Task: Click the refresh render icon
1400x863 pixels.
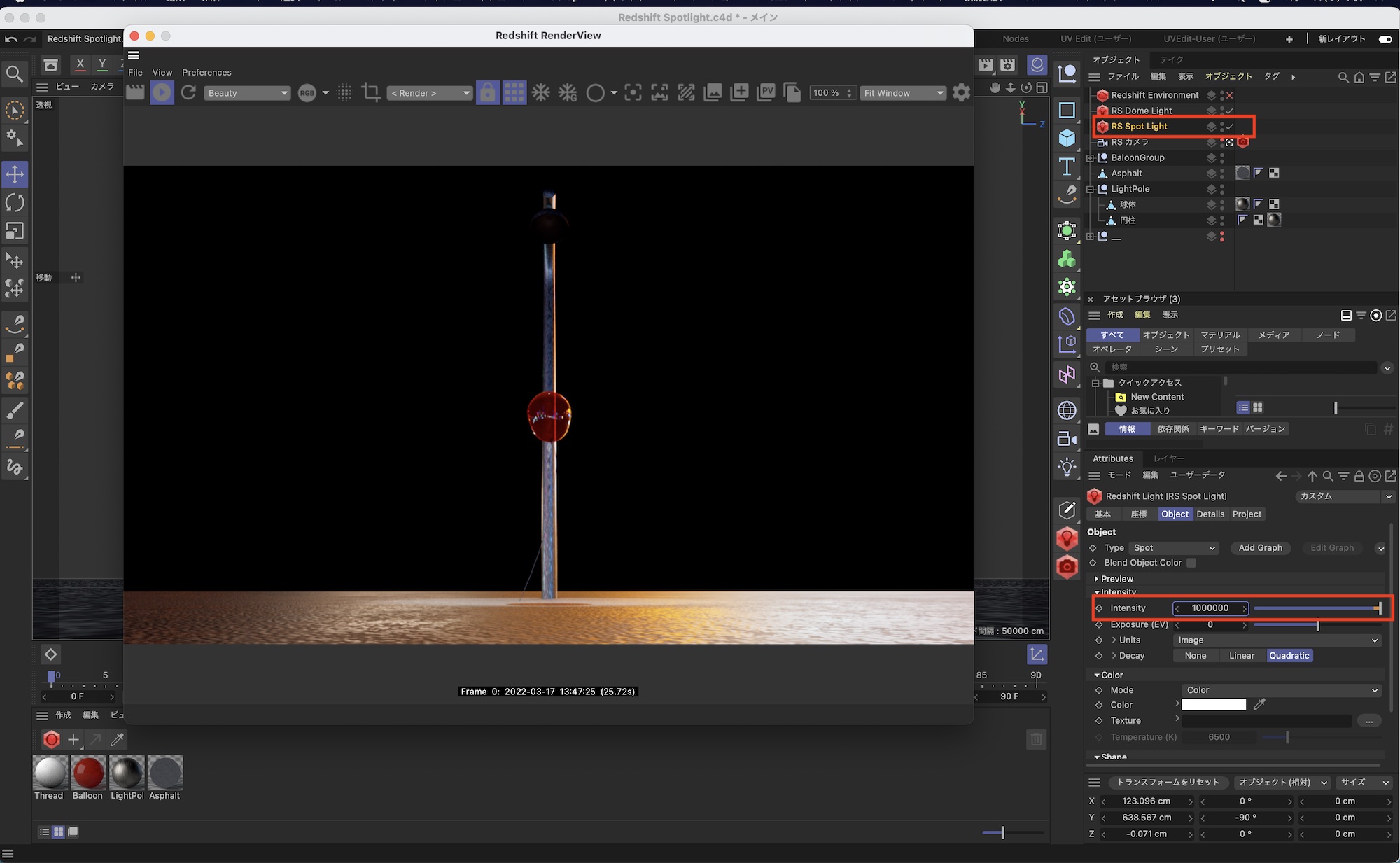Action: pos(188,92)
